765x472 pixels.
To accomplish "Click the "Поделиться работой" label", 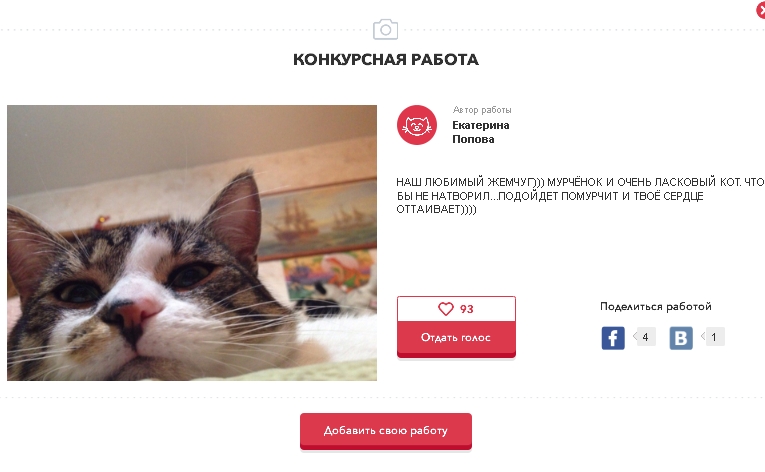I will tap(655, 306).
